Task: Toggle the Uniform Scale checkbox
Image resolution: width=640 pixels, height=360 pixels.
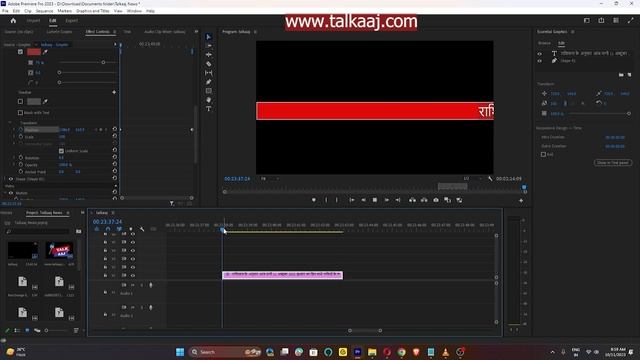Action: tap(61, 151)
